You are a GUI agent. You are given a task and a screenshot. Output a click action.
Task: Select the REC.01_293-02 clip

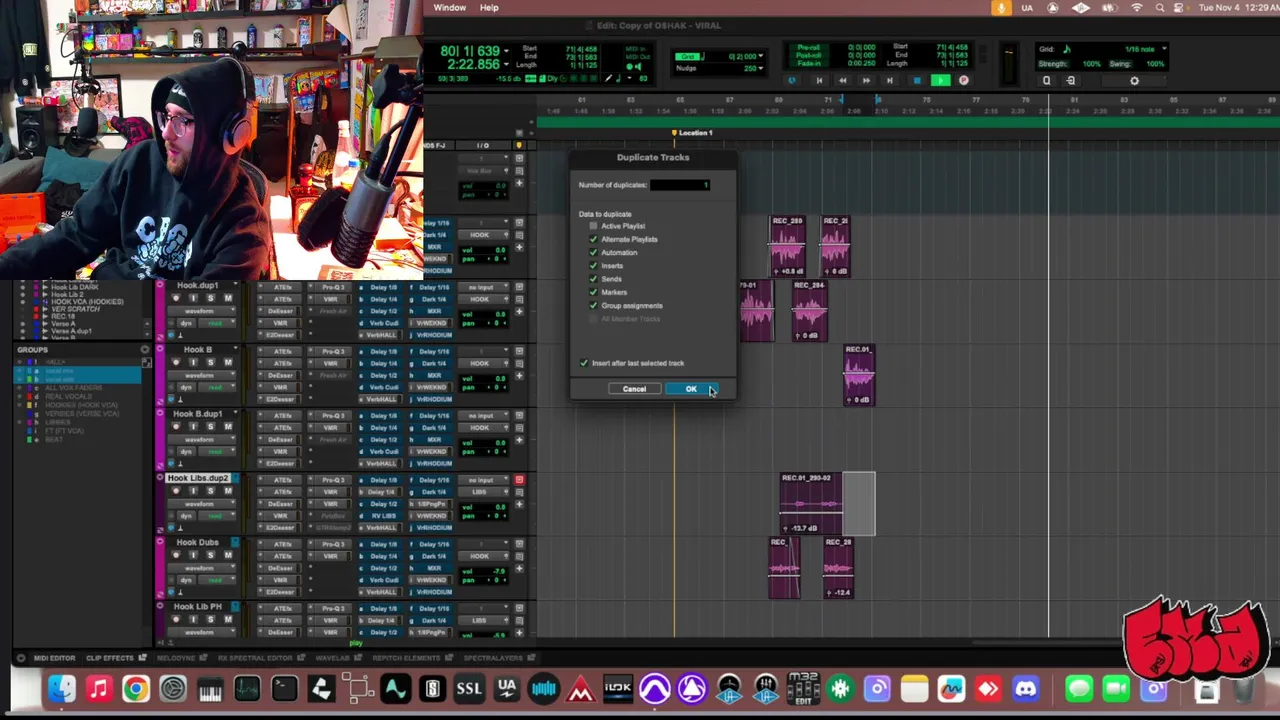[x=811, y=504]
